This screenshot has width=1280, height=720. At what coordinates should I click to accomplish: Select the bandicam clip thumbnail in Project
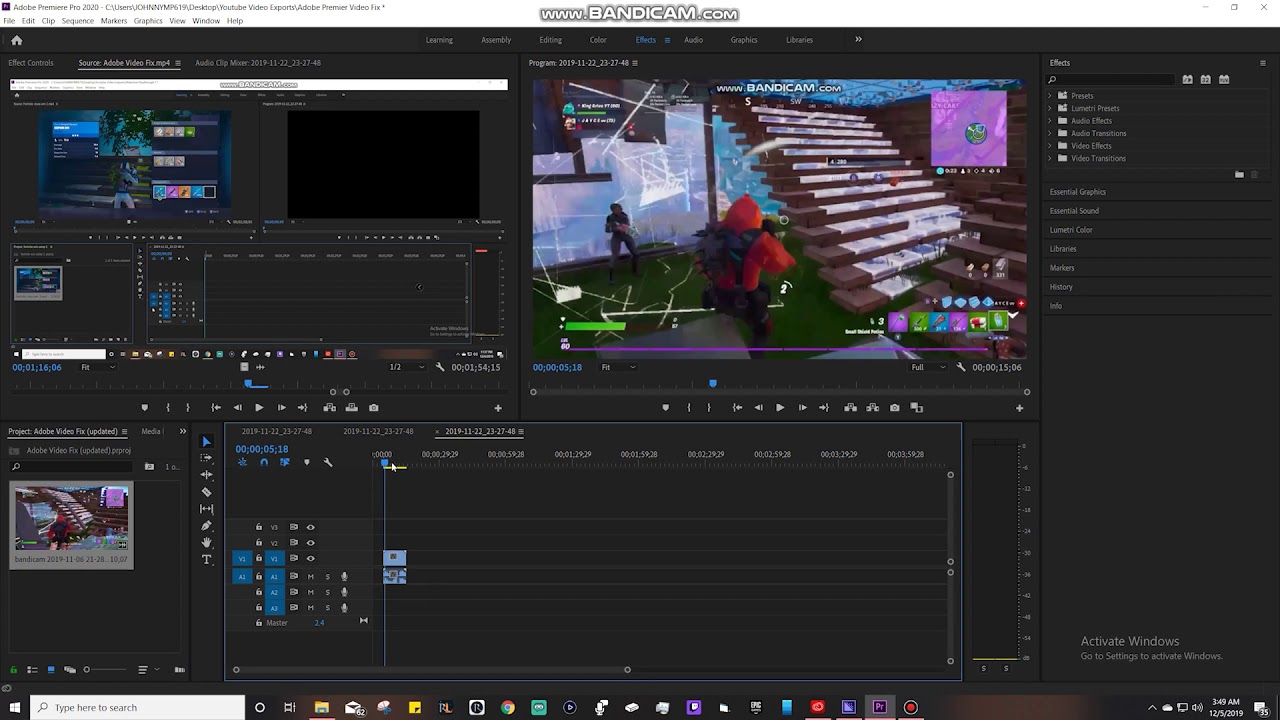click(x=71, y=518)
